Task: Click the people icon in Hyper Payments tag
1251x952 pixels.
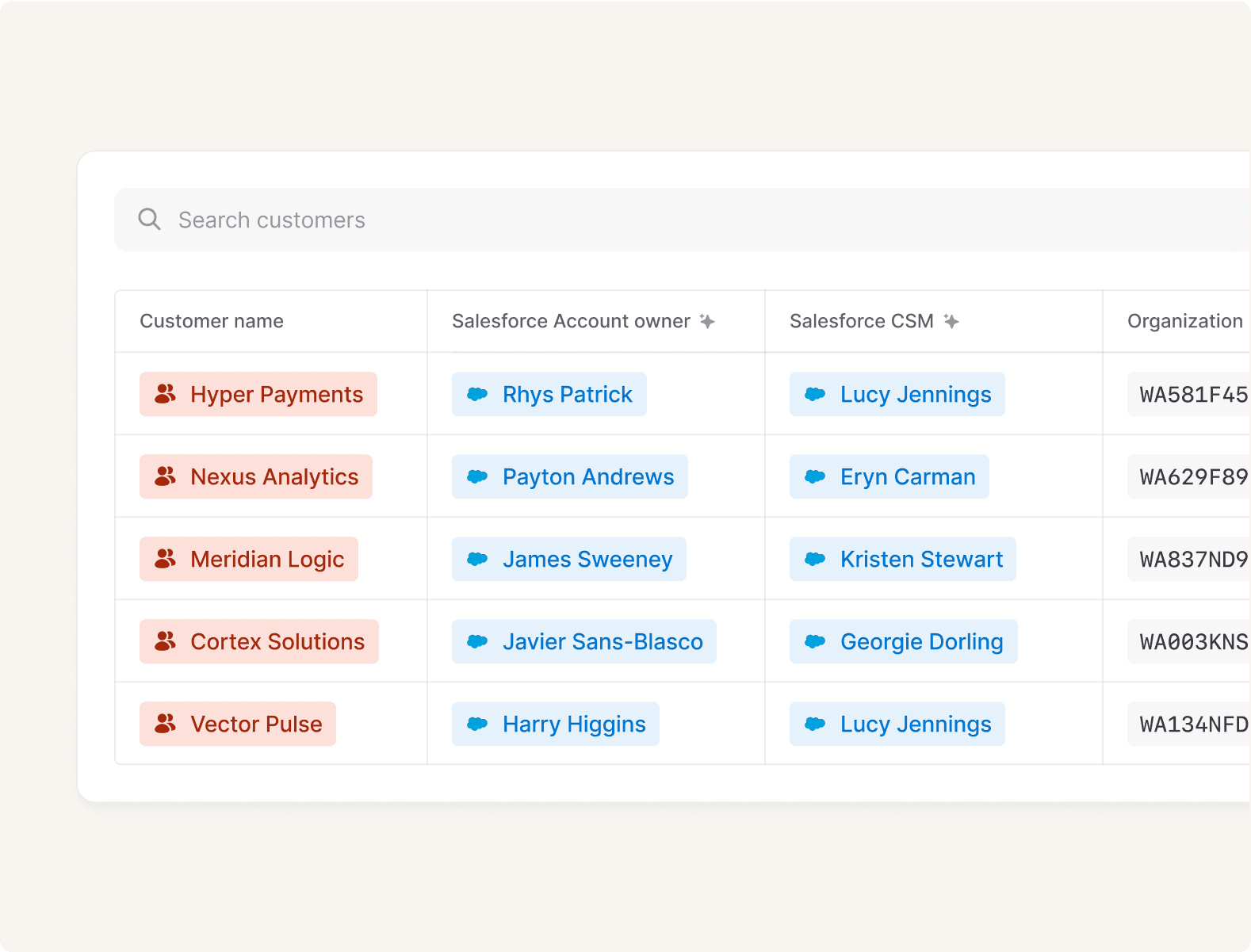Action: click(x=165, y=394)
